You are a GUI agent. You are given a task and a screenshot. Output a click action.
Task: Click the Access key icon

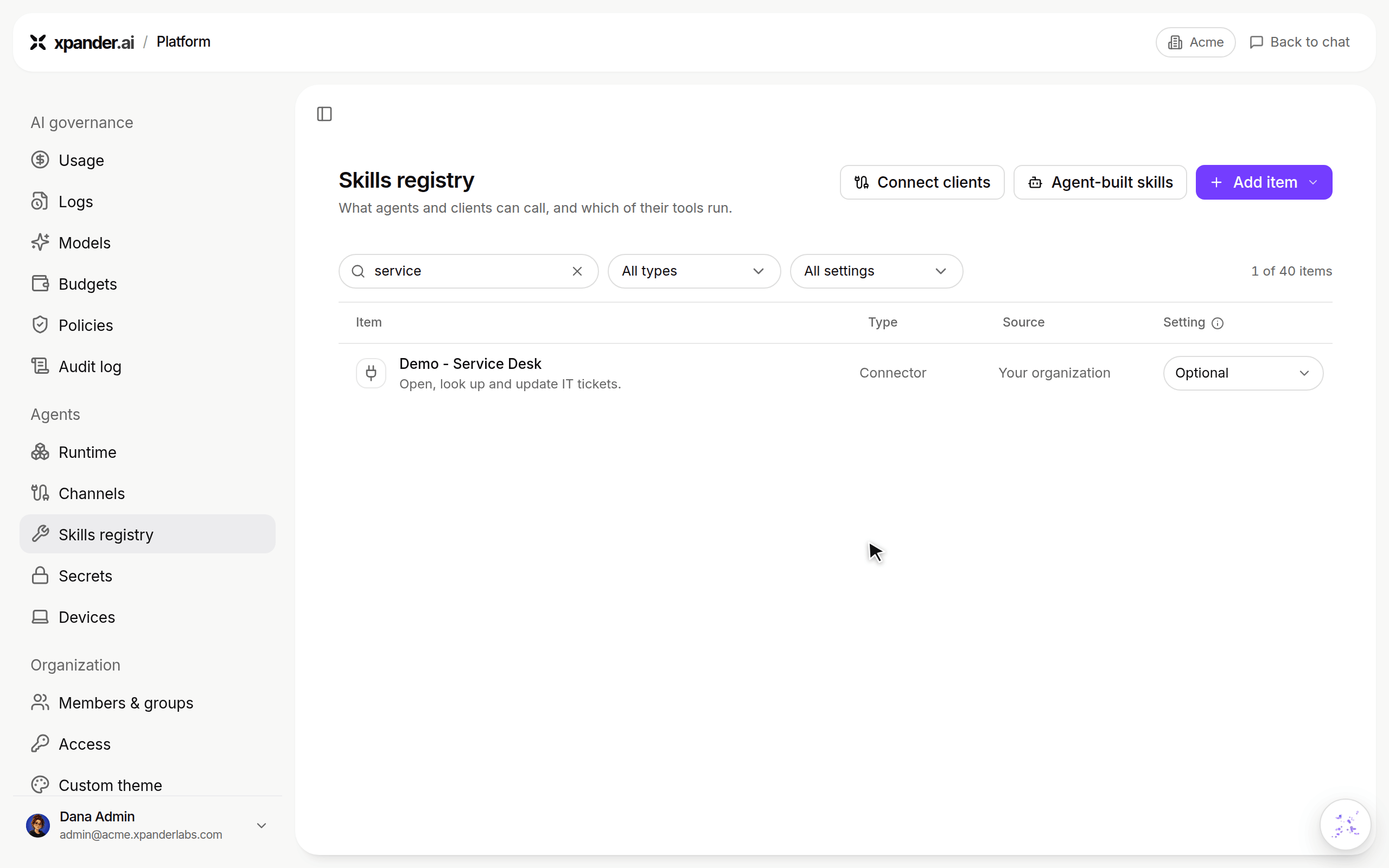click(x=40, y=743)
